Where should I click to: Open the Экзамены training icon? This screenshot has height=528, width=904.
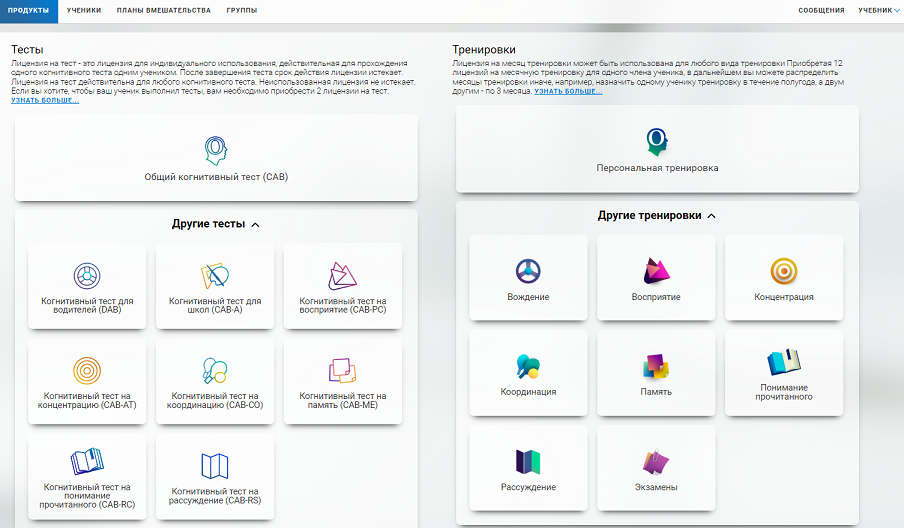point(656,461)
